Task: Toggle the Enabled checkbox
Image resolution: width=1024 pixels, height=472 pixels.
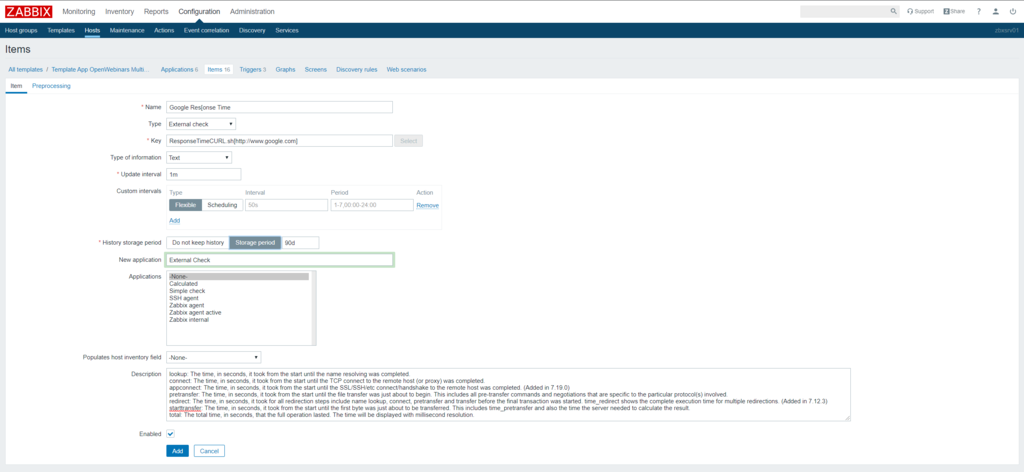Action: (171, 434)
